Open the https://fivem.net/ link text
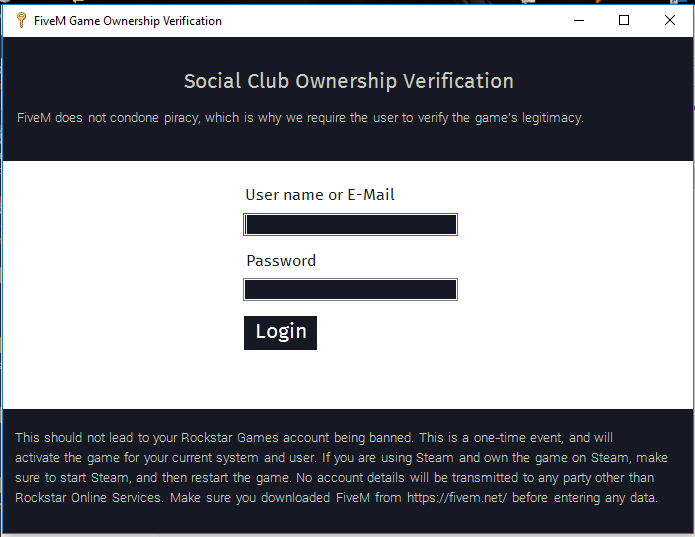Screen dimensions: 695x537 (457, 498)
